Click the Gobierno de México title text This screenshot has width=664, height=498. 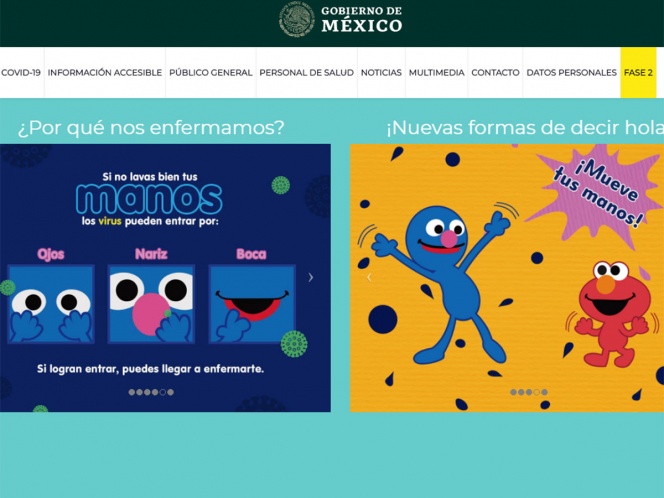362,19
